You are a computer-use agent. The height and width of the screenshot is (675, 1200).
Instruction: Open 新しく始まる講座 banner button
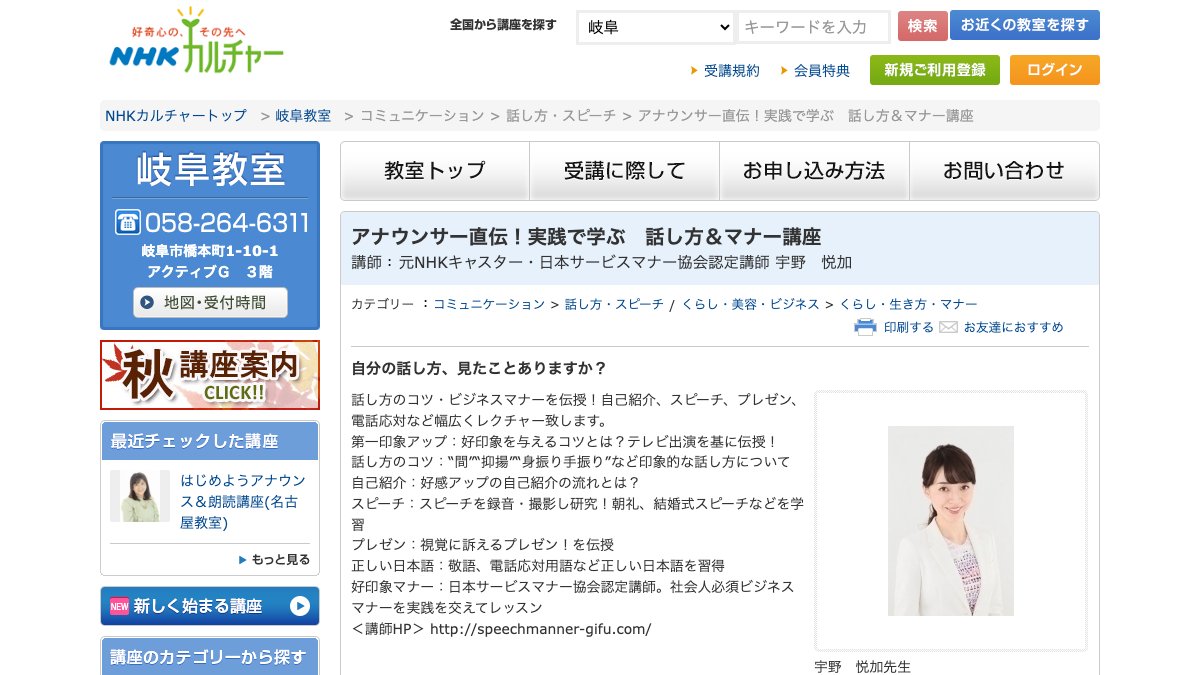point(210,606)
